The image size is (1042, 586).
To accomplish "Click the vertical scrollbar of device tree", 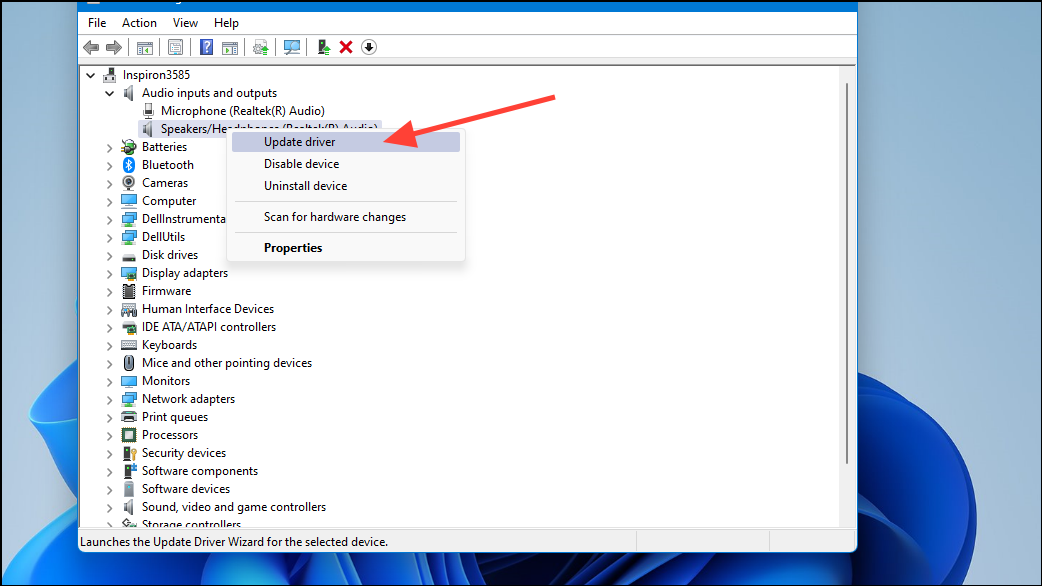I will 847,273.
